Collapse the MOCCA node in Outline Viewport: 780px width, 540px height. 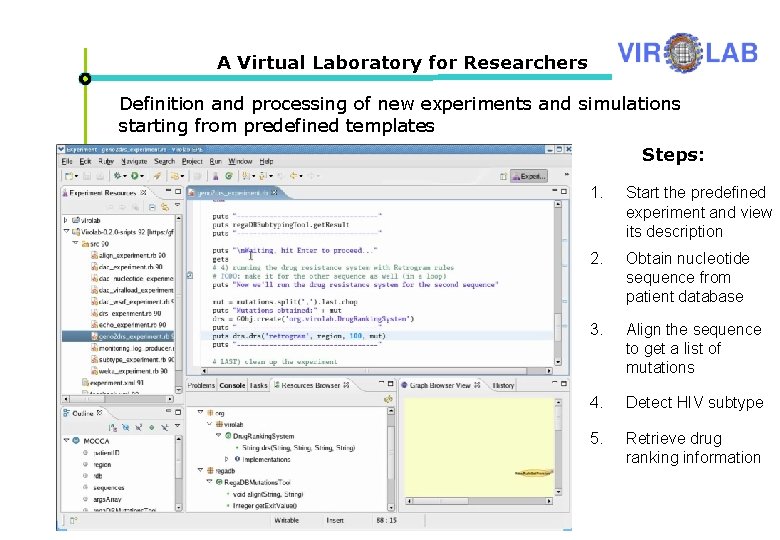(66, 441)
